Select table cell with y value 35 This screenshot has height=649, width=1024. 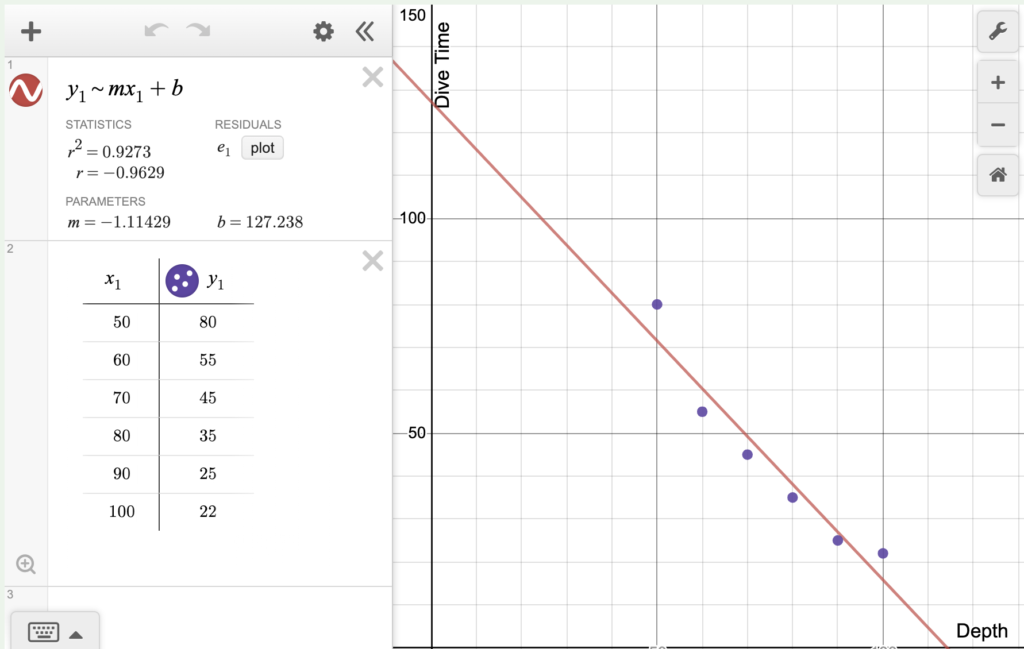[x=208, y=435]
